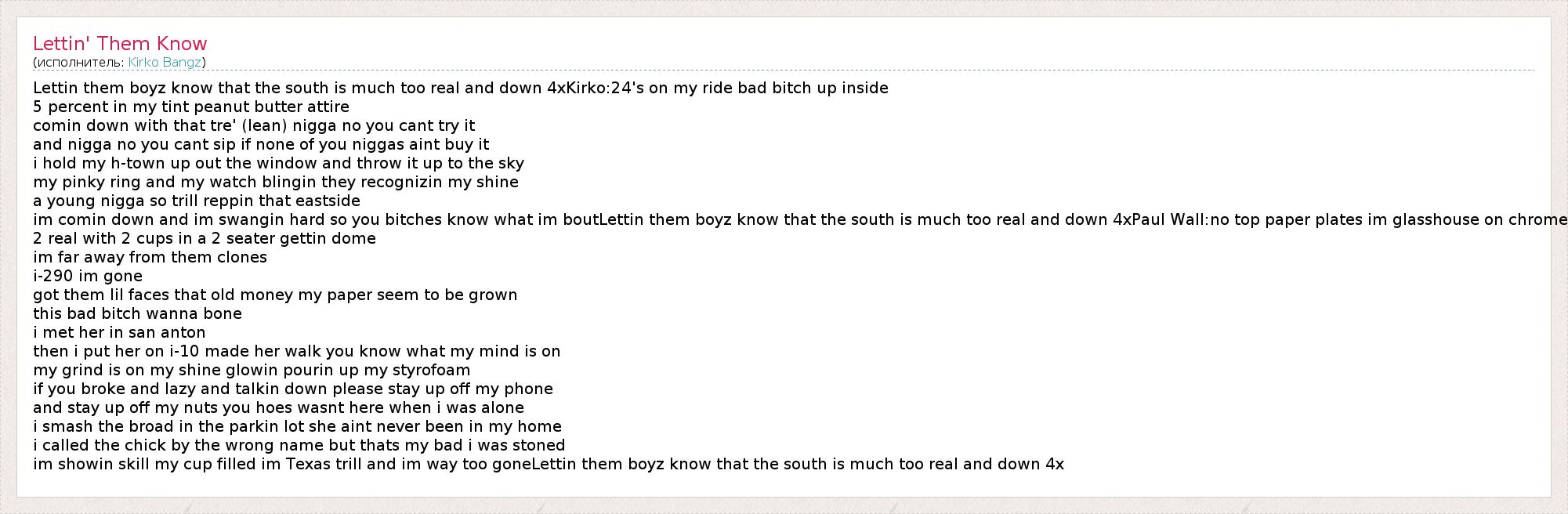Open the Kirko Bangz artist link
This screenshot has height=514, width=1568.
pos(165,62)
